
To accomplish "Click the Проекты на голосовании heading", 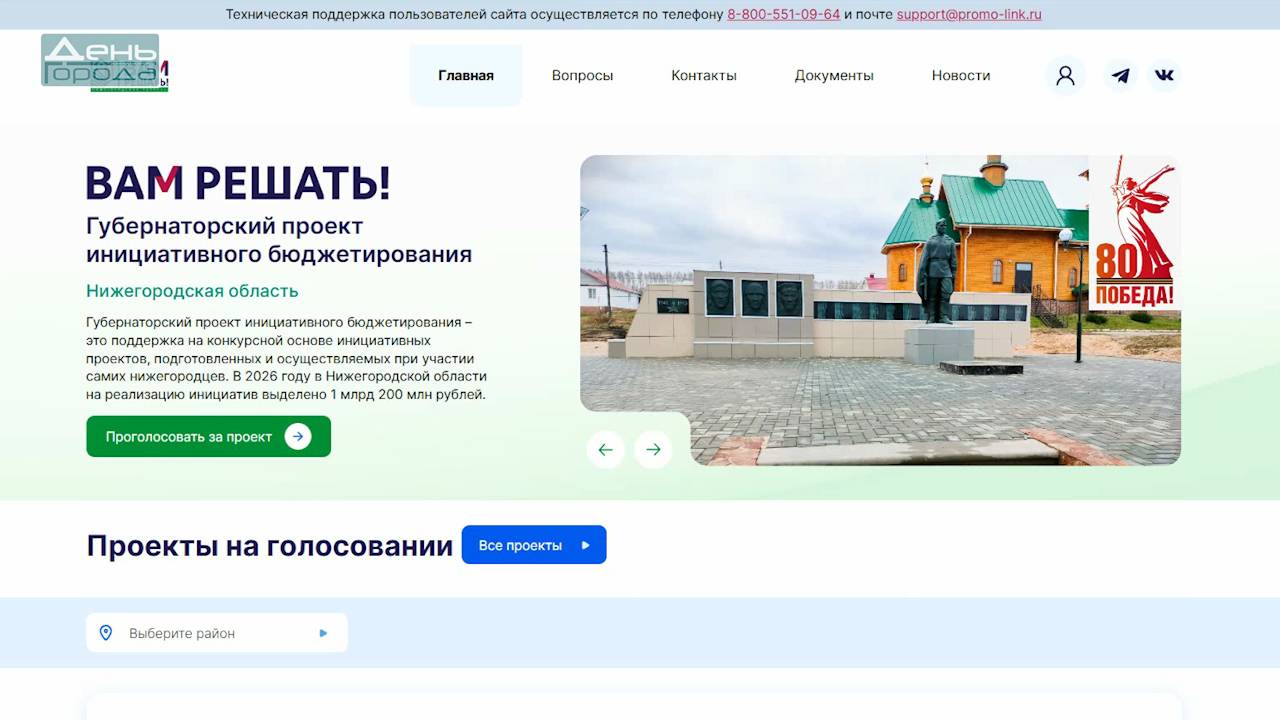I will [270, 546].
